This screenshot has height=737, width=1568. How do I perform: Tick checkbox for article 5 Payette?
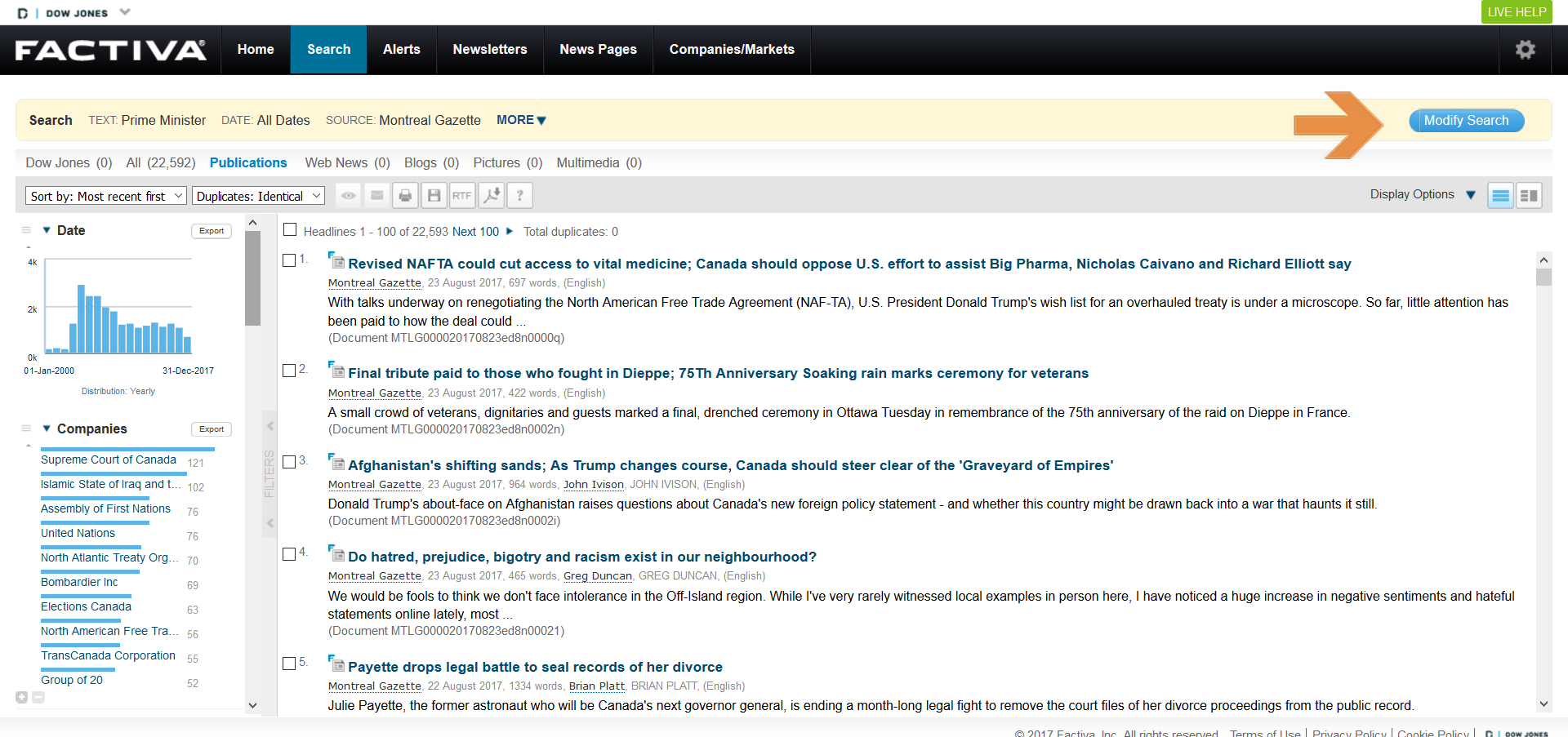pos(289,664)
